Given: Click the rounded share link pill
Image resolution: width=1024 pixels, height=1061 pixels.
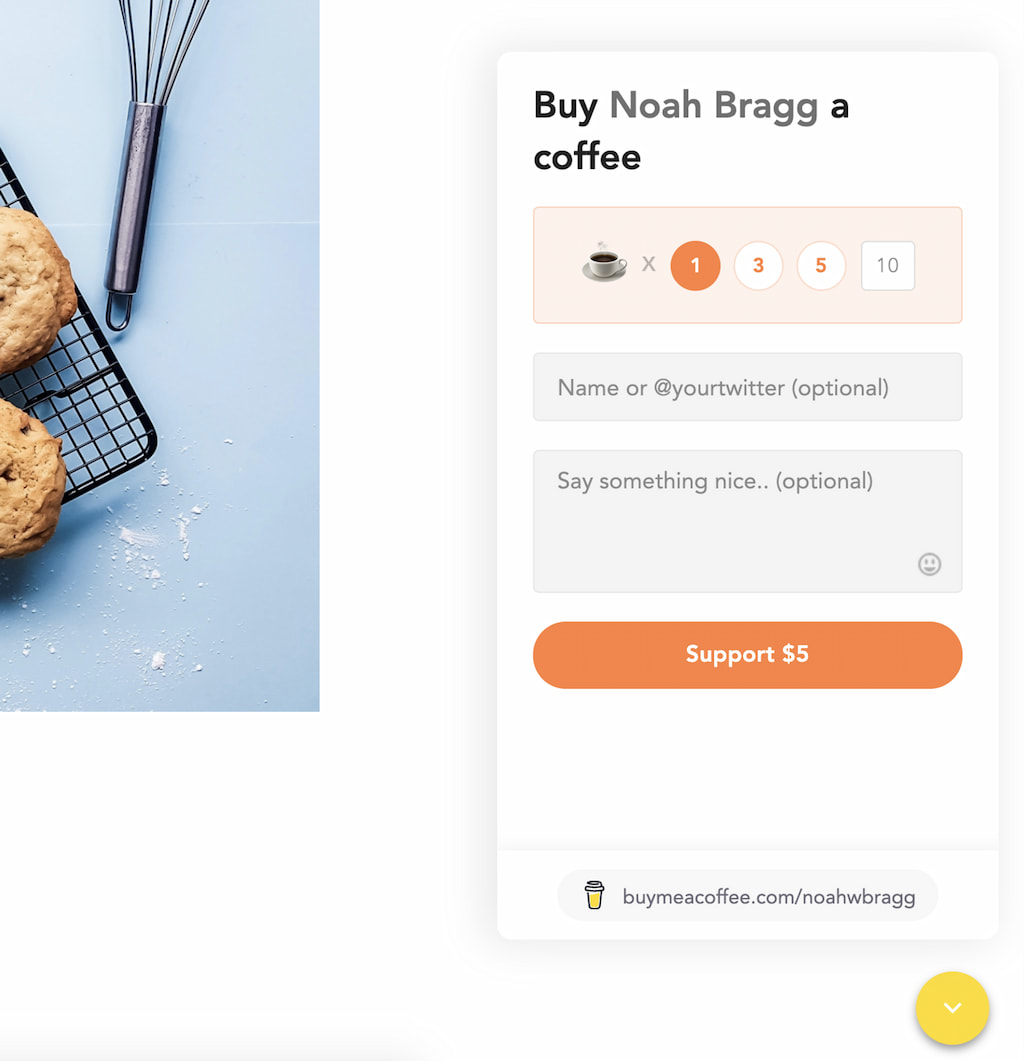Looking at the screenshot, I should point(747,896).
